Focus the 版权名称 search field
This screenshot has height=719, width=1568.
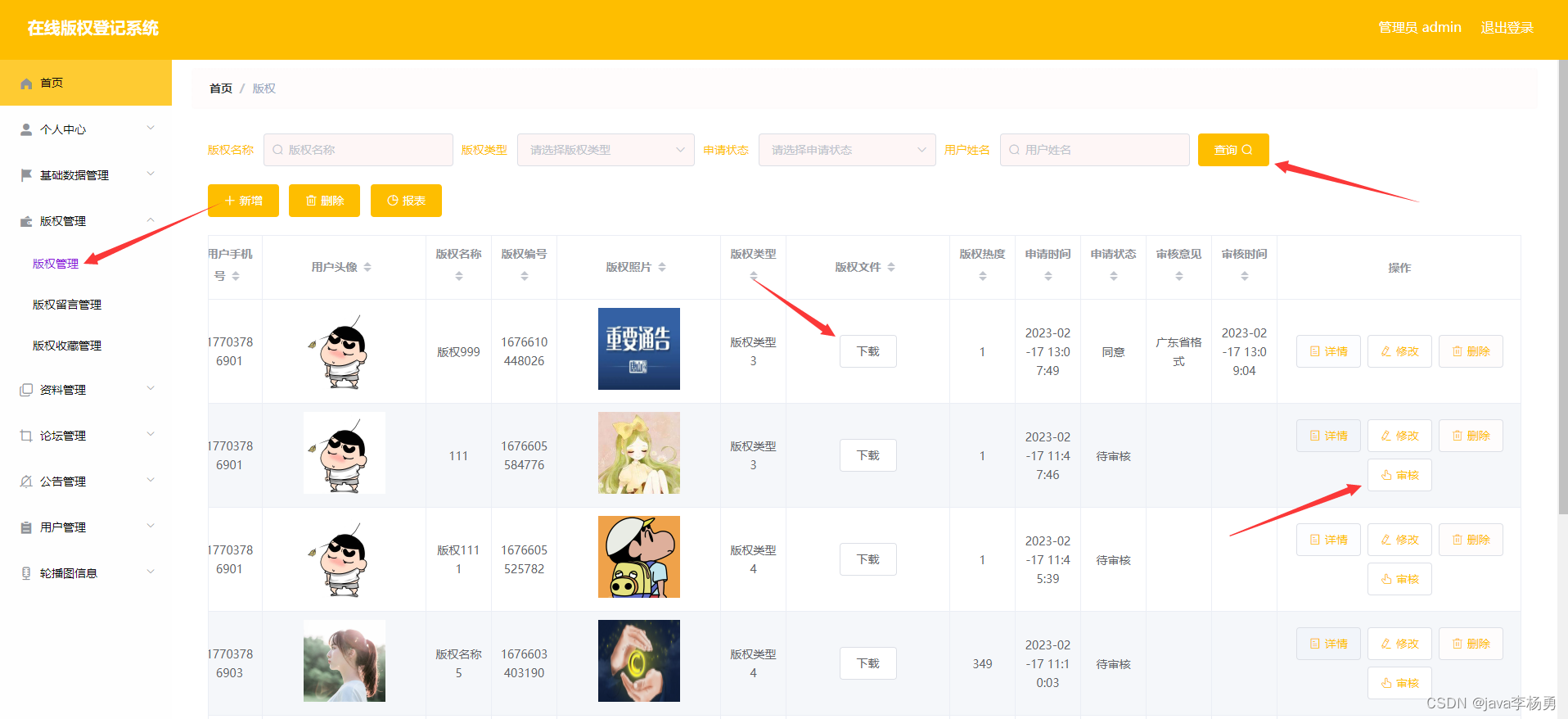pyautogui.click(x=358, y=150)
